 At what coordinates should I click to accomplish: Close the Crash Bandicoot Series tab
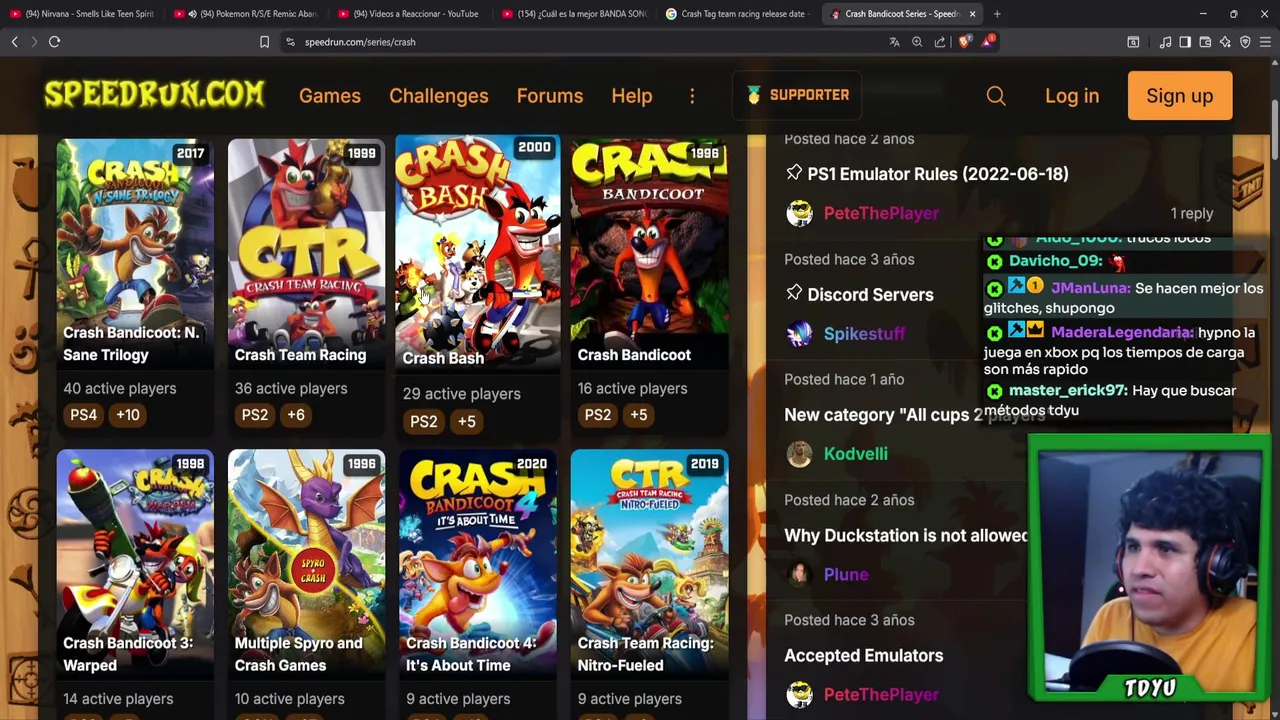972,14
